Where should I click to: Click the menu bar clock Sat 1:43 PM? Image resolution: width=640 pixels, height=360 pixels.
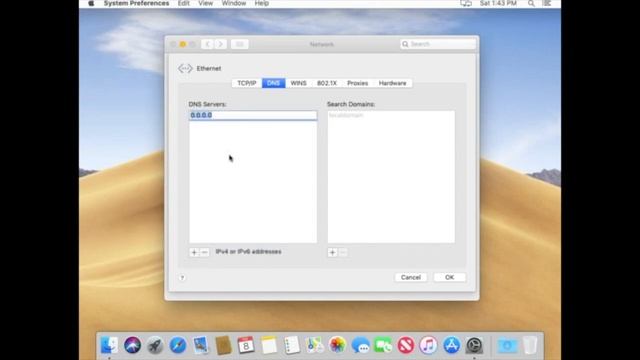tap(498, 3)
